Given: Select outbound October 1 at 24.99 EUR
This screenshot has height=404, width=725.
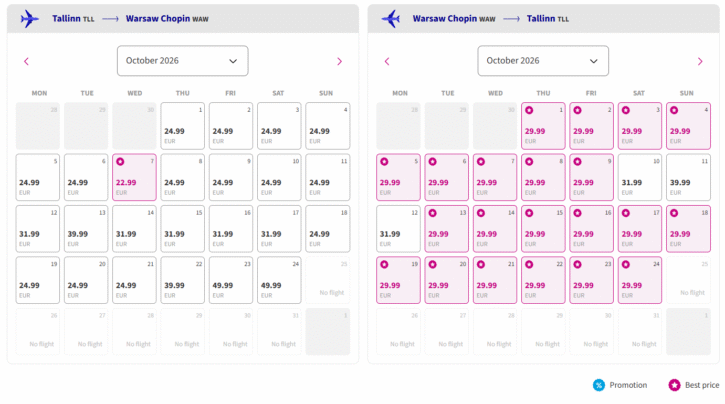Looking at the screenshot, I should click(x=182, y=125).
